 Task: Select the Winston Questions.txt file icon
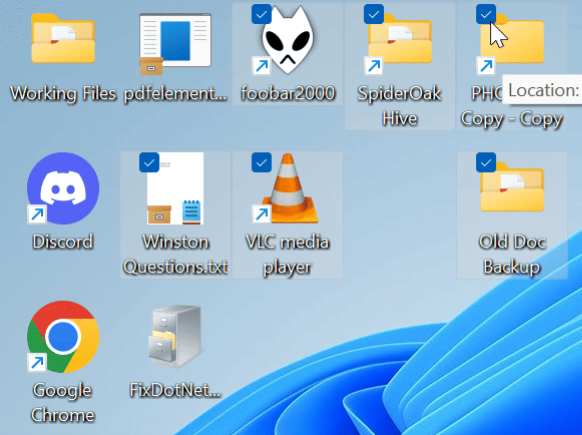click(x=175, y=188)
